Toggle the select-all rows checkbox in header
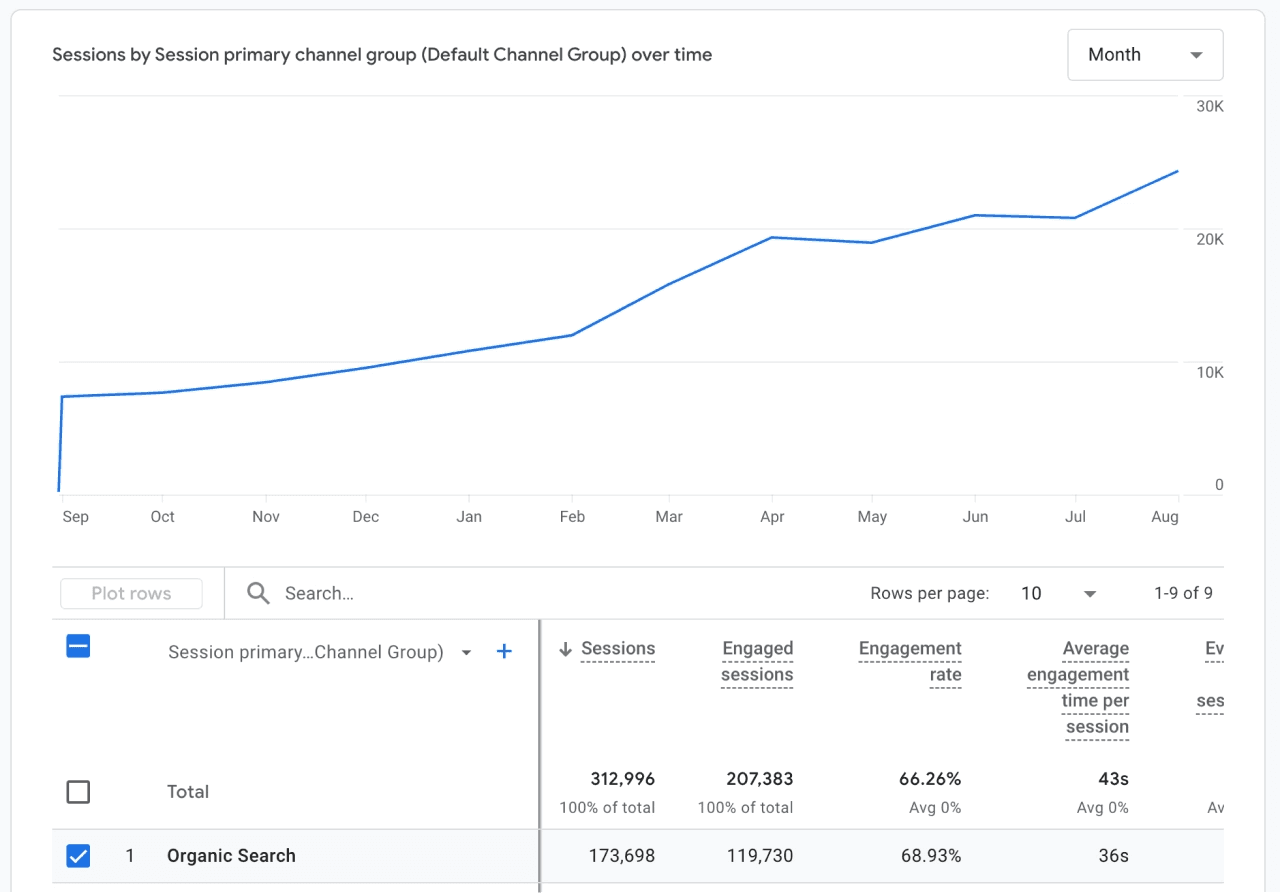The width and height of the screenshot is (1280, 893). pos(78,647)
